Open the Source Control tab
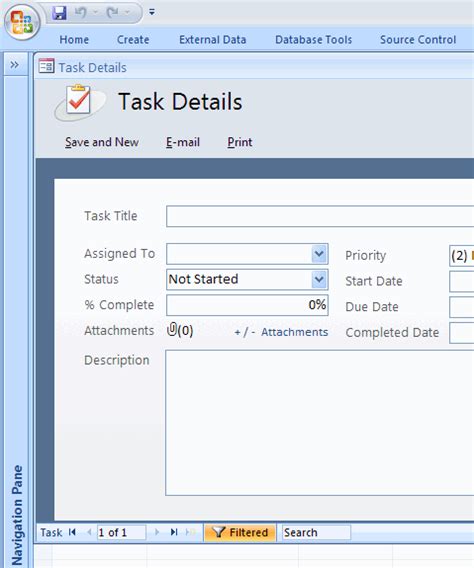Image resolution: width=474 pixels, height=568 pixels. tap(418, 39)
